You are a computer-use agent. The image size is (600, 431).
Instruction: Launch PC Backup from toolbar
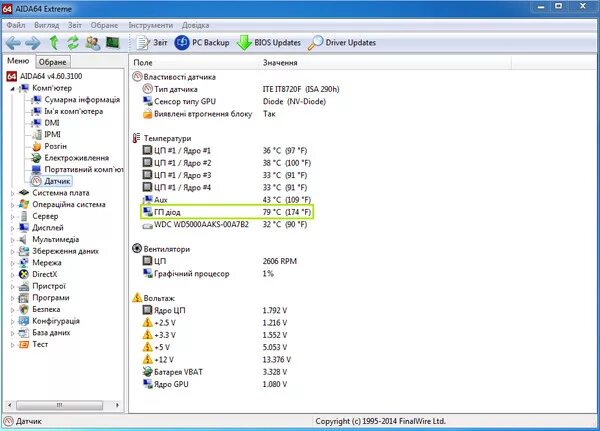[202, 42]
